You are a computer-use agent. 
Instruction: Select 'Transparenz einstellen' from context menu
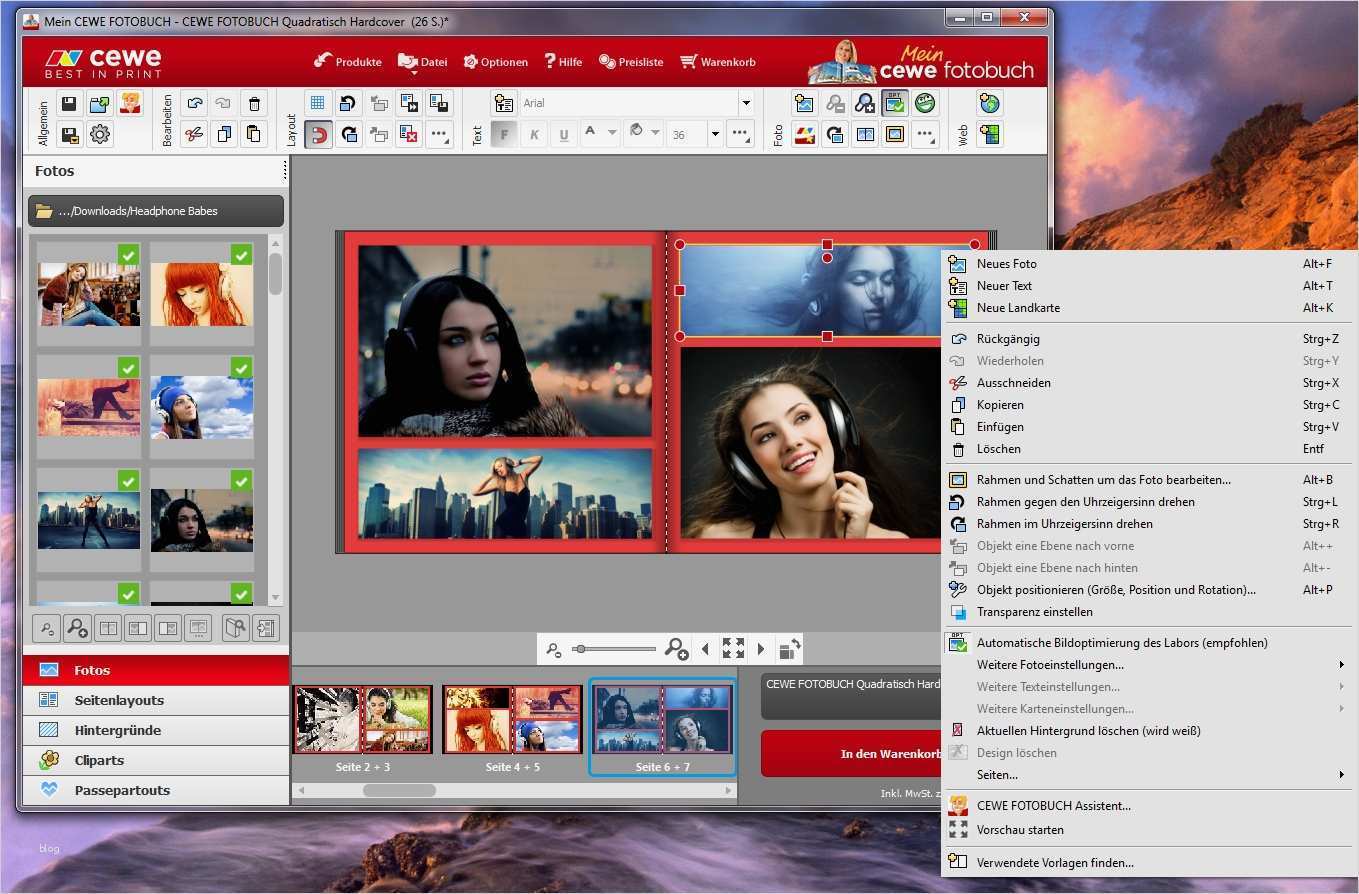click(x=1034, y=612)
